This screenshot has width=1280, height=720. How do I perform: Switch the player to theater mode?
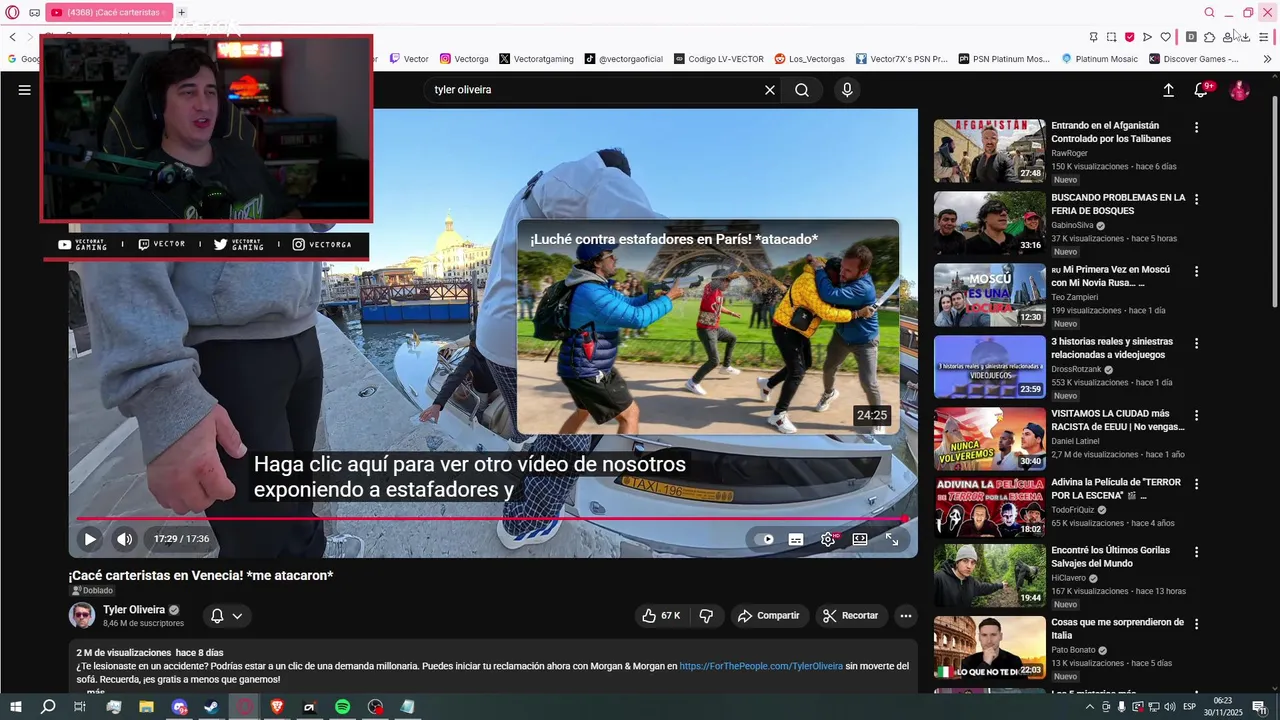[860, 539]
